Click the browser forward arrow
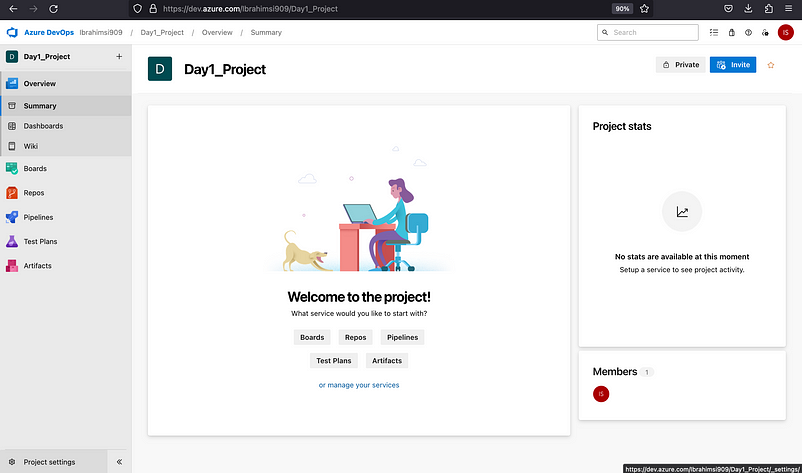The height and width of the screenshot is (473, 802). [33, 9]
